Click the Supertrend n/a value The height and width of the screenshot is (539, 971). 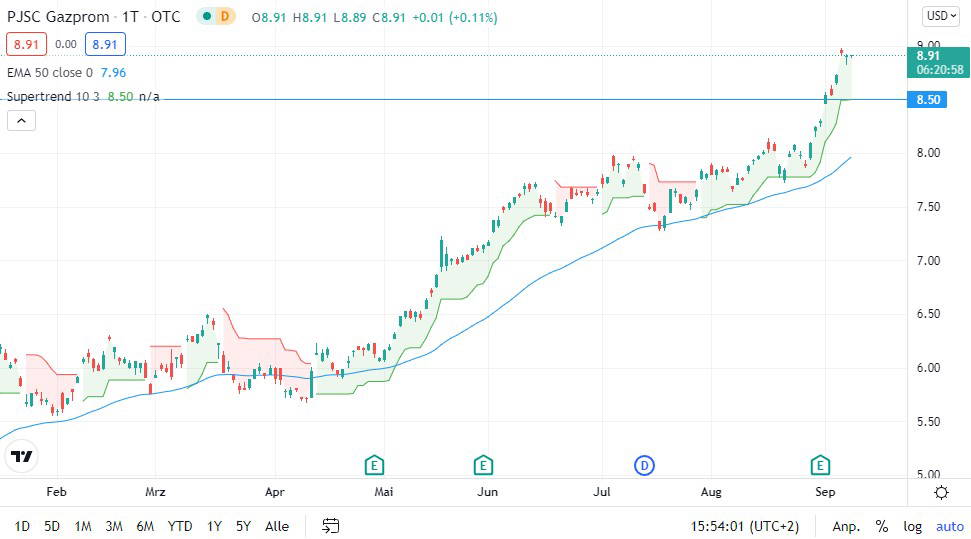149,97
